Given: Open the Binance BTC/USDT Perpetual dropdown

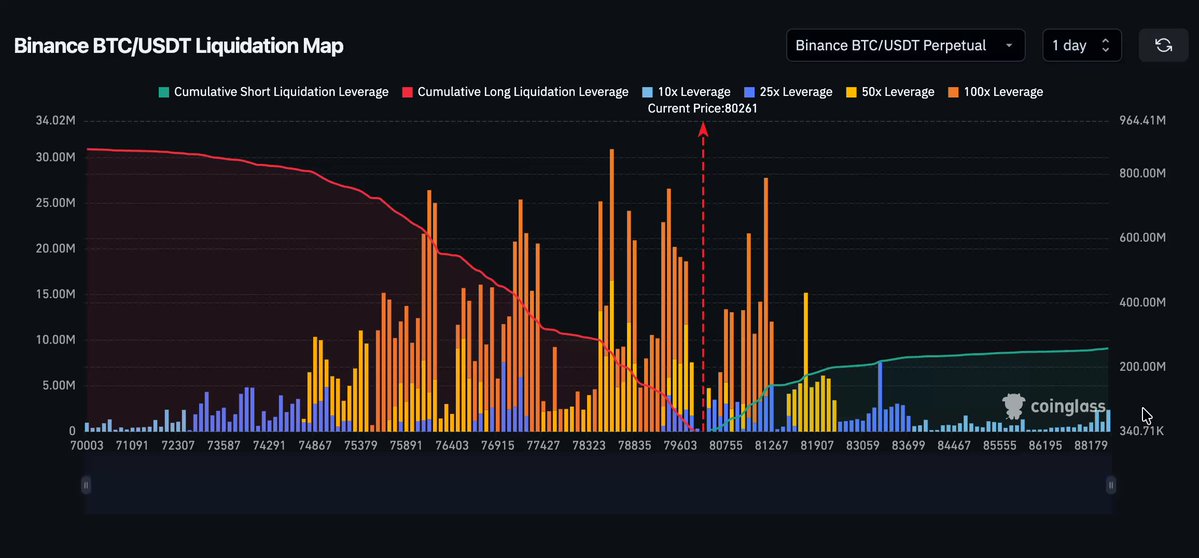Looking at the screenshot, I should click(905, 45).
